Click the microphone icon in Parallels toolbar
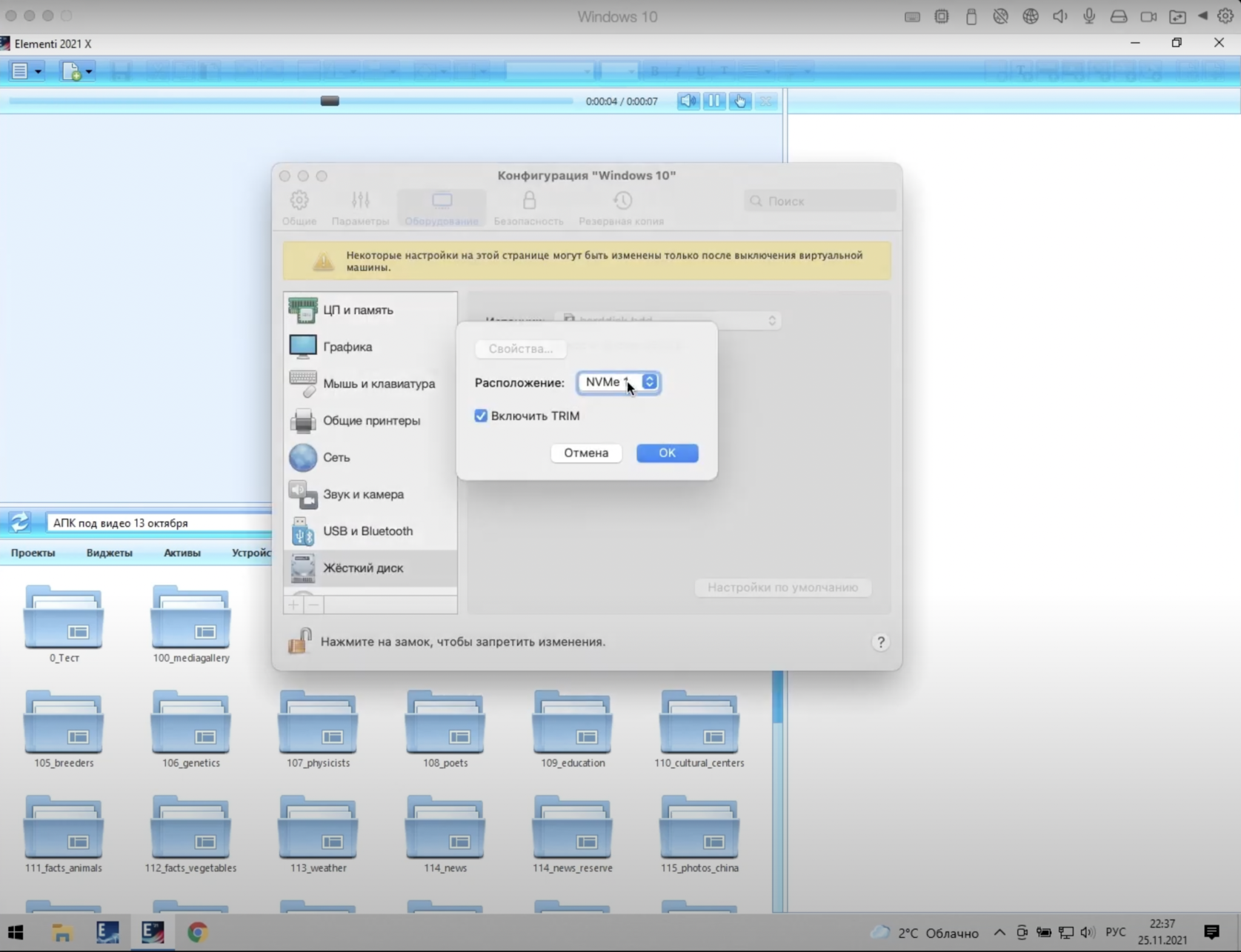Screen dimensions: 1241x952 [1089, 16]
